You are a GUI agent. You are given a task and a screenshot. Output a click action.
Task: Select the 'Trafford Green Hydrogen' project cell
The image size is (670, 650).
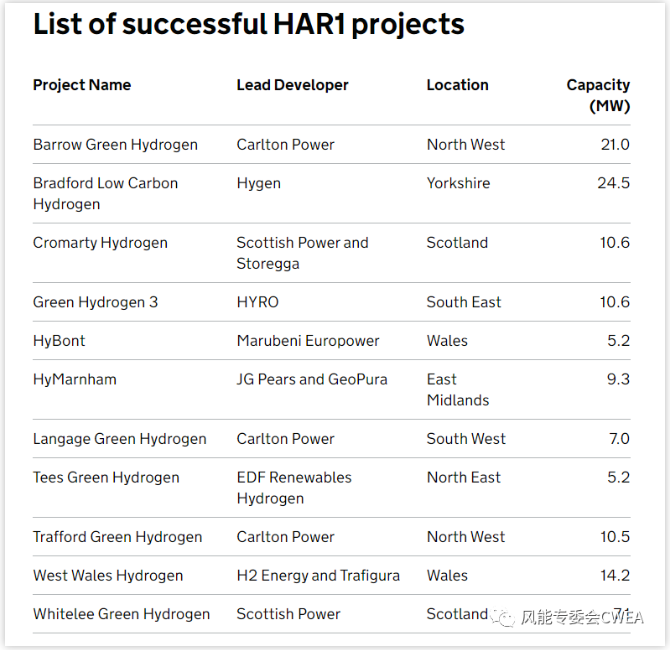coord(118,537)
